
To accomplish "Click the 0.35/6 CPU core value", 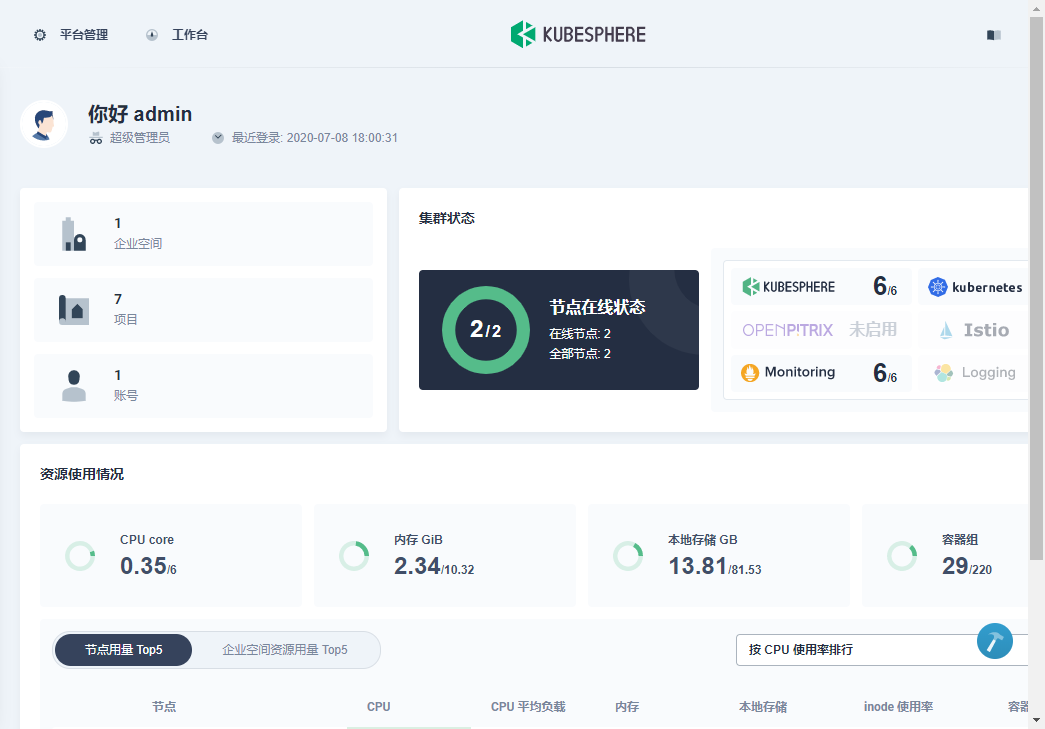I will click(x=148, y=566).
